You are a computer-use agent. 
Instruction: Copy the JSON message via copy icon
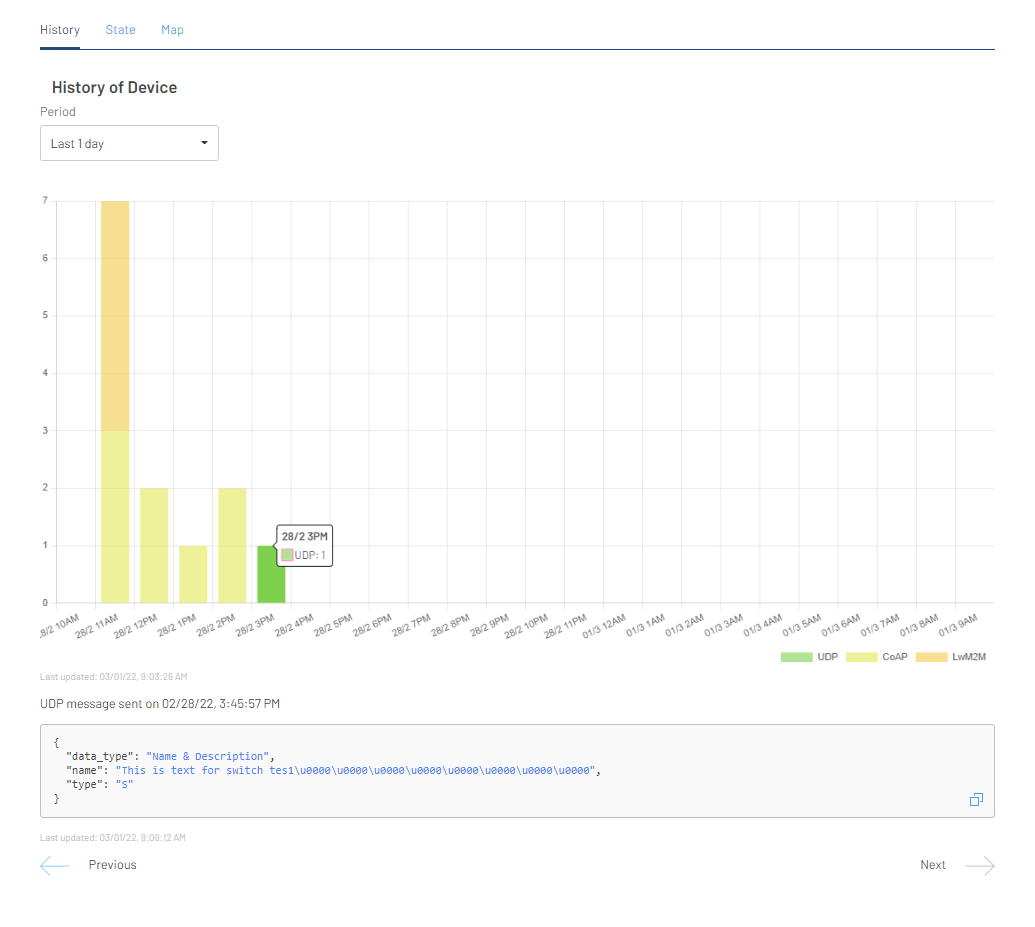point(976,800)
